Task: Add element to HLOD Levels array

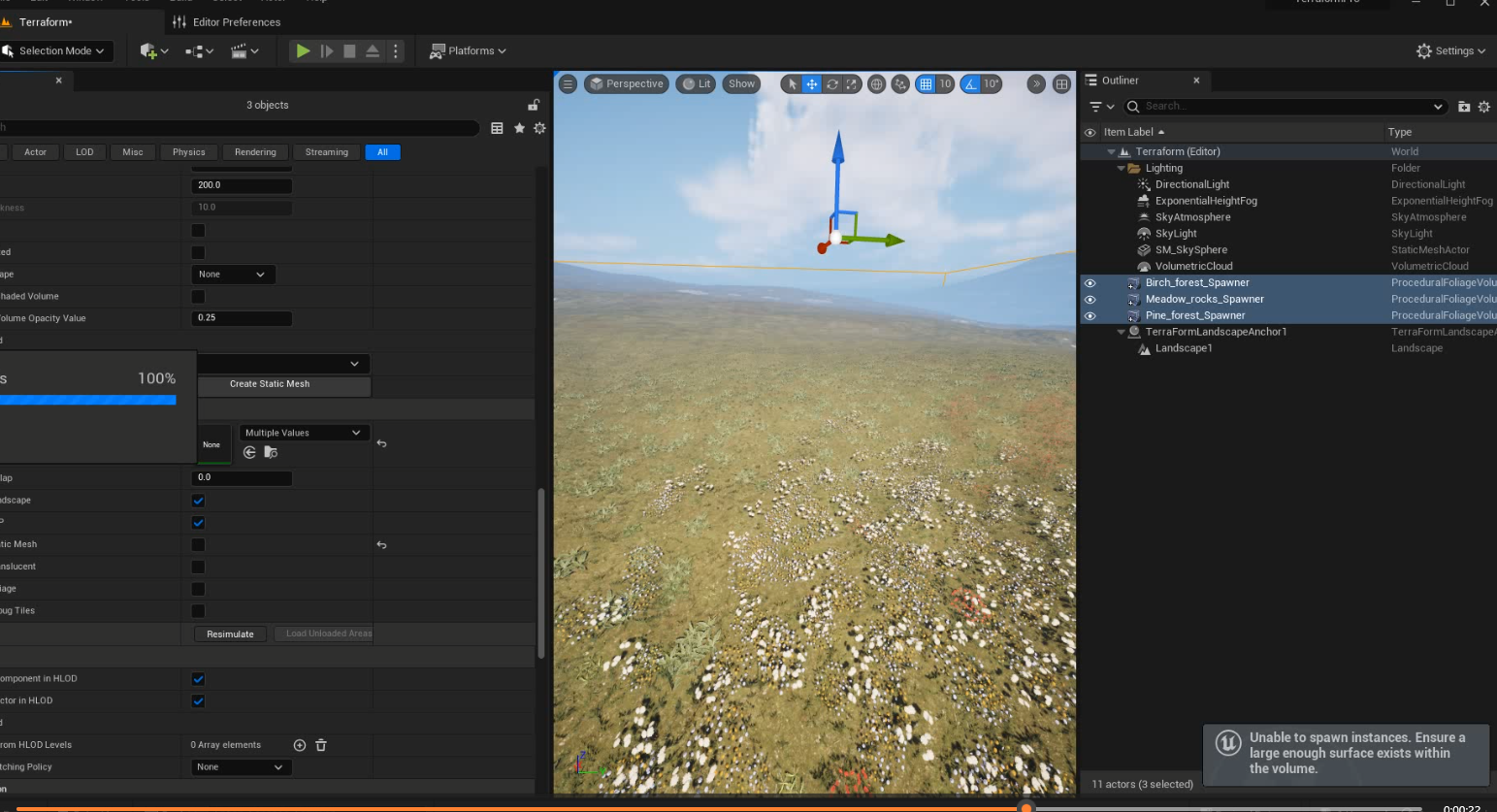Action: pyautogui.click(x=300, y=745)
